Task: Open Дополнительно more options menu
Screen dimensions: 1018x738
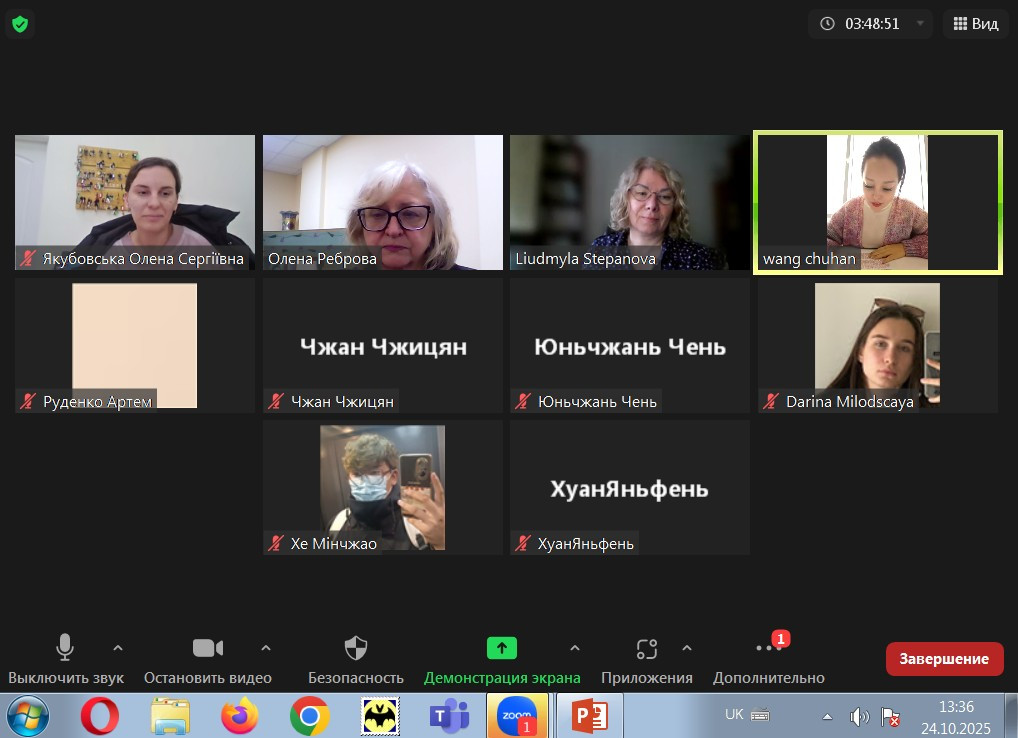Action: pos(769,659)
